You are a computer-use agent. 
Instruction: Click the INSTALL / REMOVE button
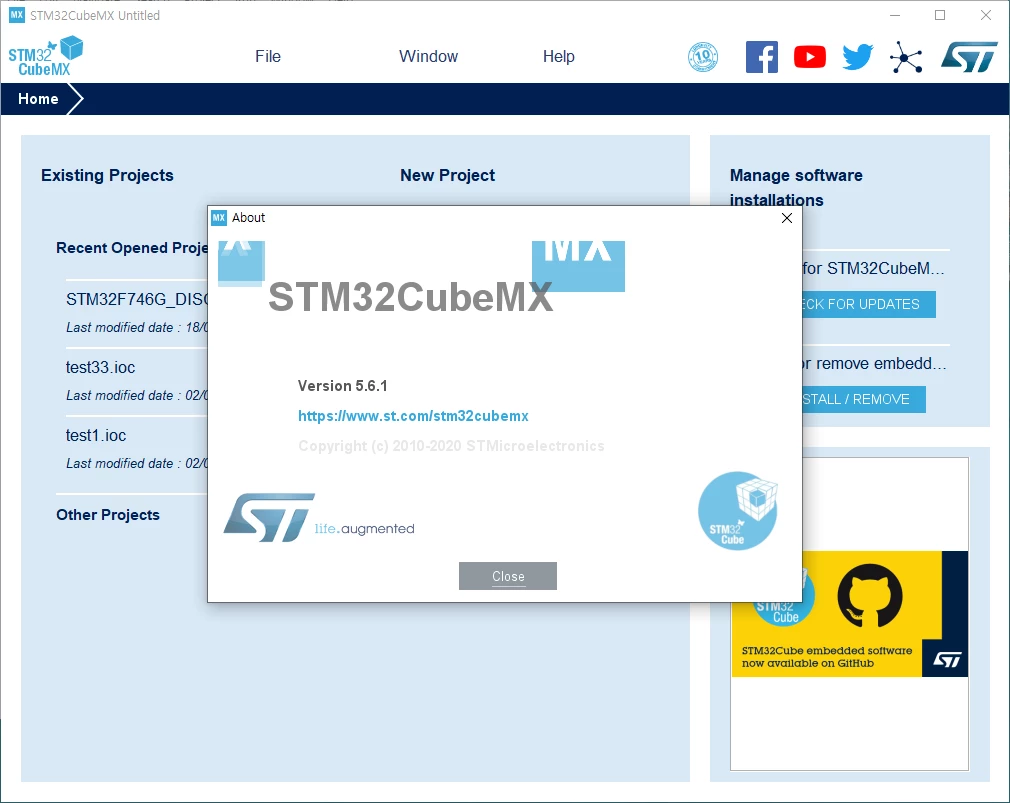(x=863, y=399)
